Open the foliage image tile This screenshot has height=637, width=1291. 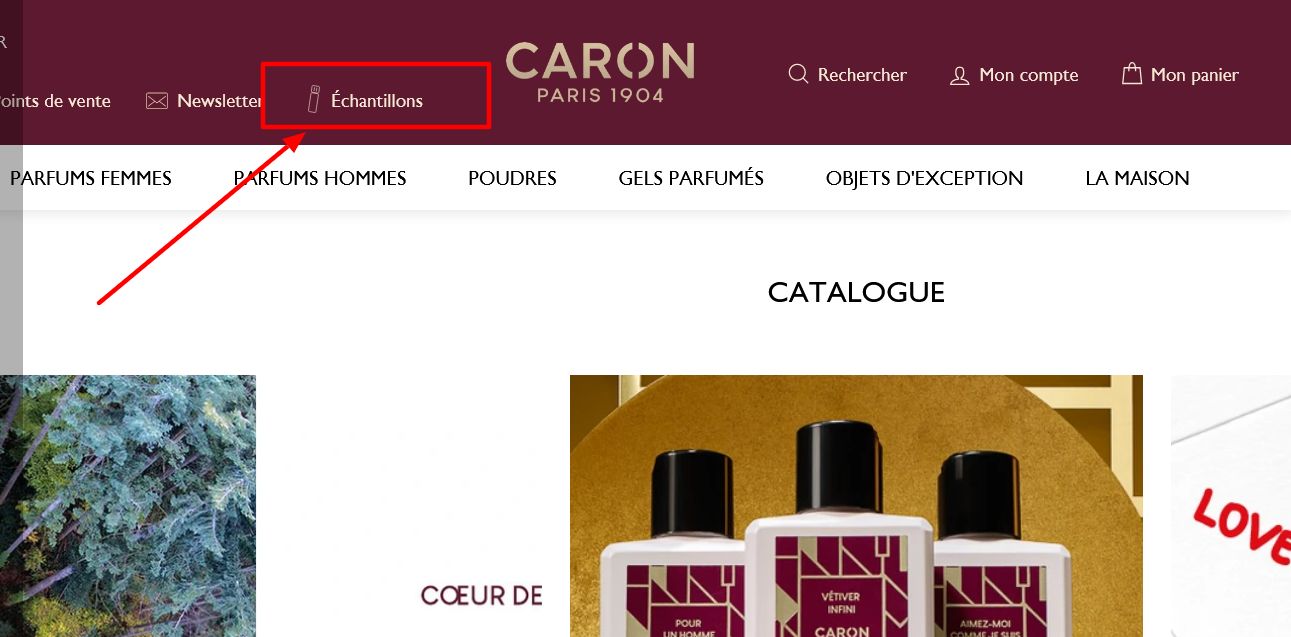tap(128, 506)
